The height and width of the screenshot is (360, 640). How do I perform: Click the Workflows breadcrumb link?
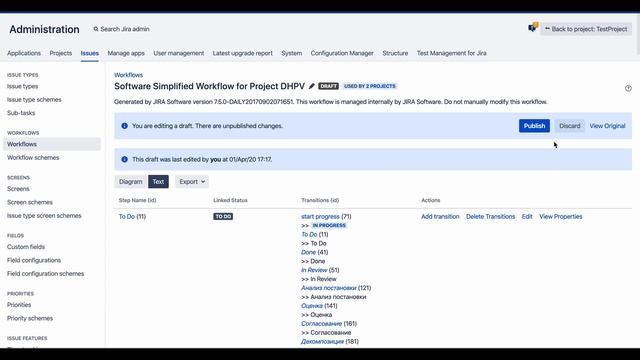(x=128, y=75)
